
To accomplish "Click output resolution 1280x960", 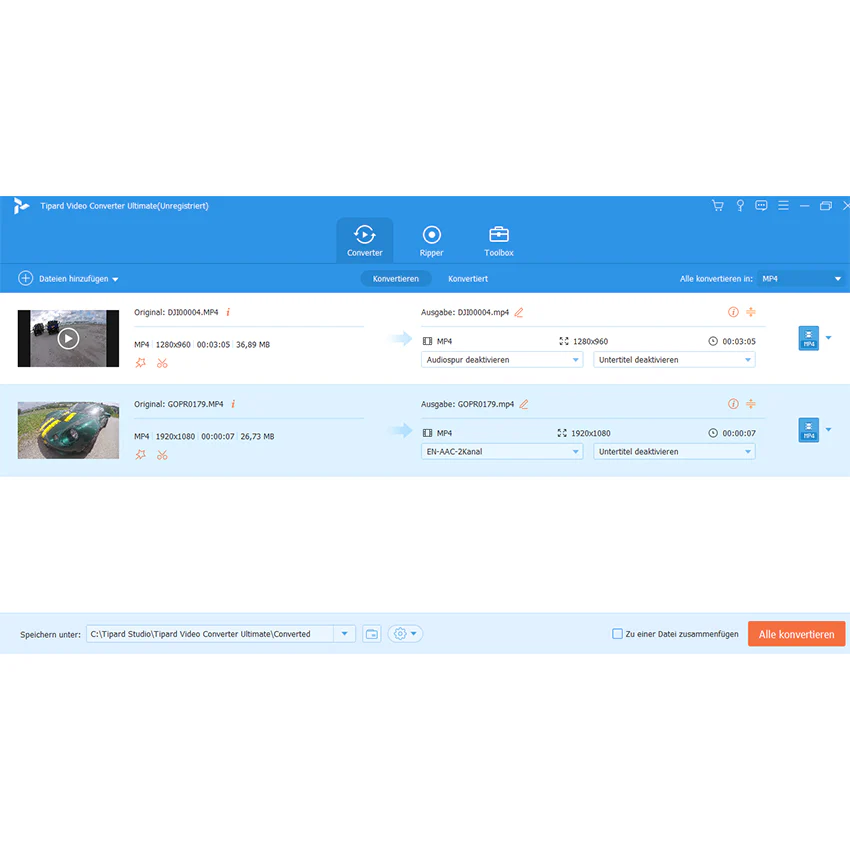I will point(590,341).
